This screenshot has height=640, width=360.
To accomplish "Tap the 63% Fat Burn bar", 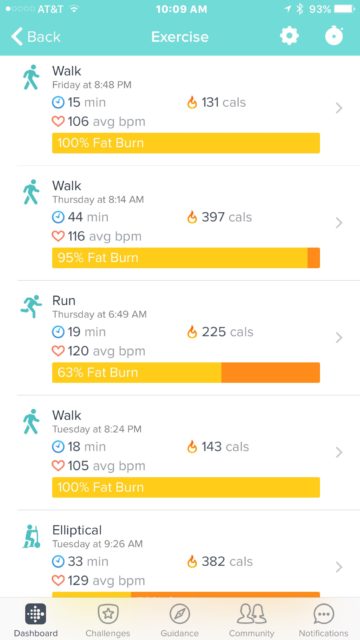I will point(186,373).
